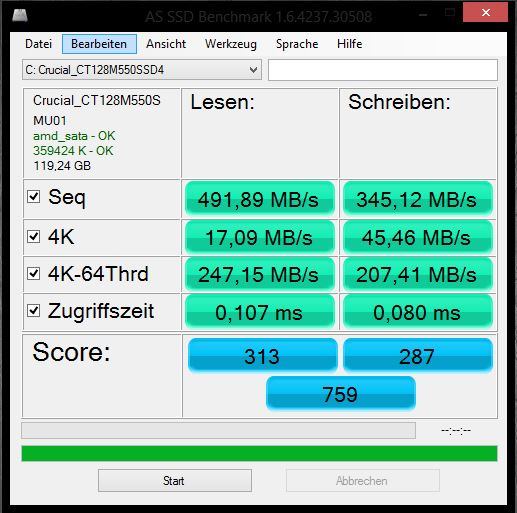The width and height of the screenshot is (517, 513).
Task: Open the Datei menu
Action: (x=38, y=44)
